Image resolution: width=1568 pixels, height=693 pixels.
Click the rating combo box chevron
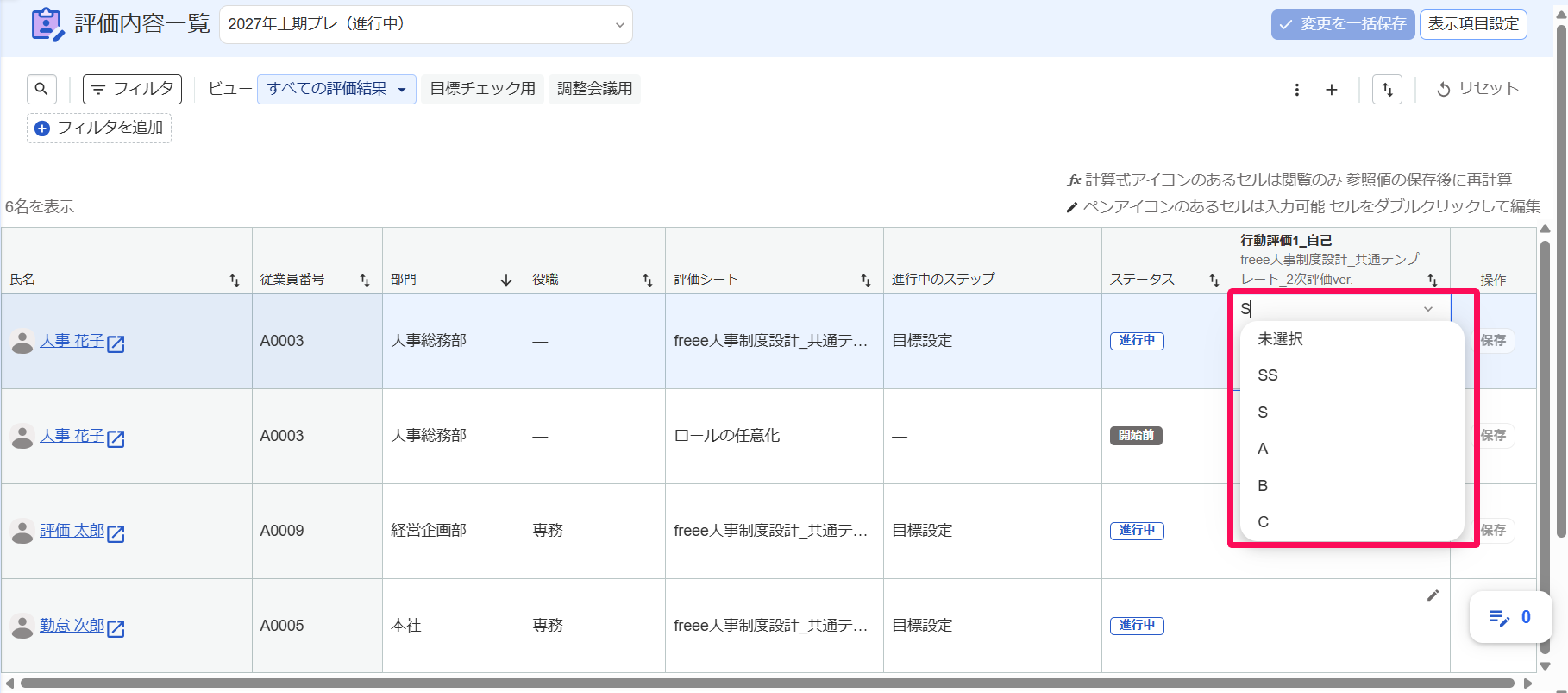(1428, 309)
